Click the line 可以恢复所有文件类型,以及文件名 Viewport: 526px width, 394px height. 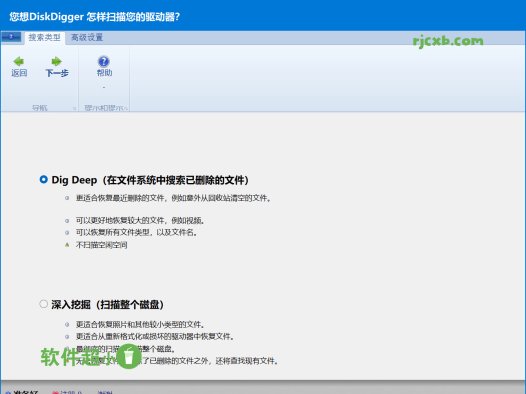pos(136,232)
